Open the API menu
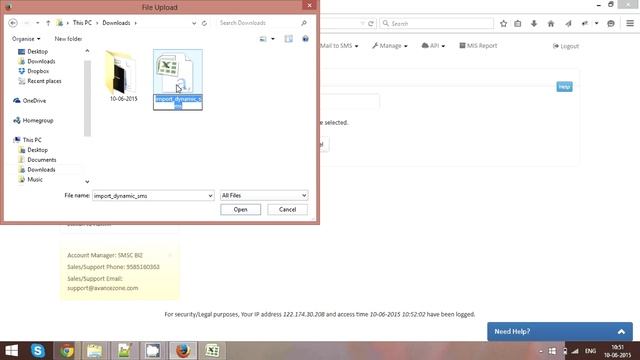Viewport: 640px width, 360px height. point(433,46)
